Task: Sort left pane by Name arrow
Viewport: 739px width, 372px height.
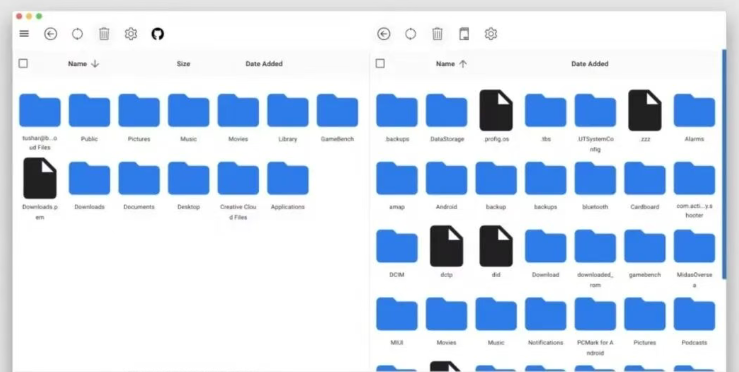Action: click(95, 64)
